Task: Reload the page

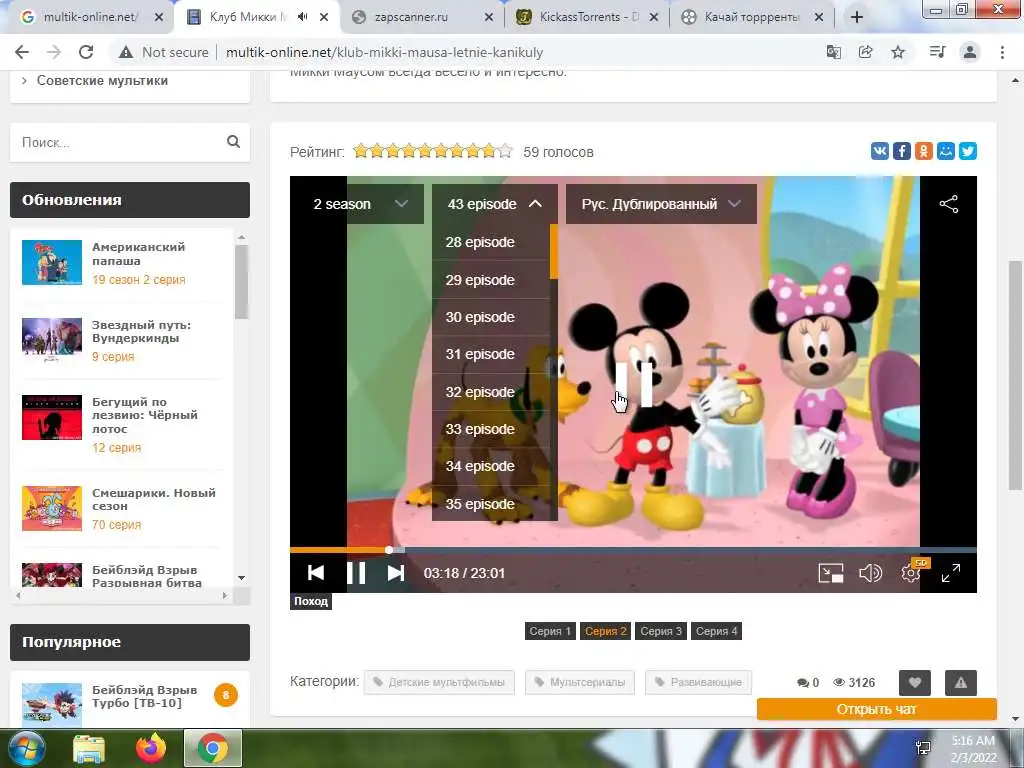Action: tap(86, 52)
